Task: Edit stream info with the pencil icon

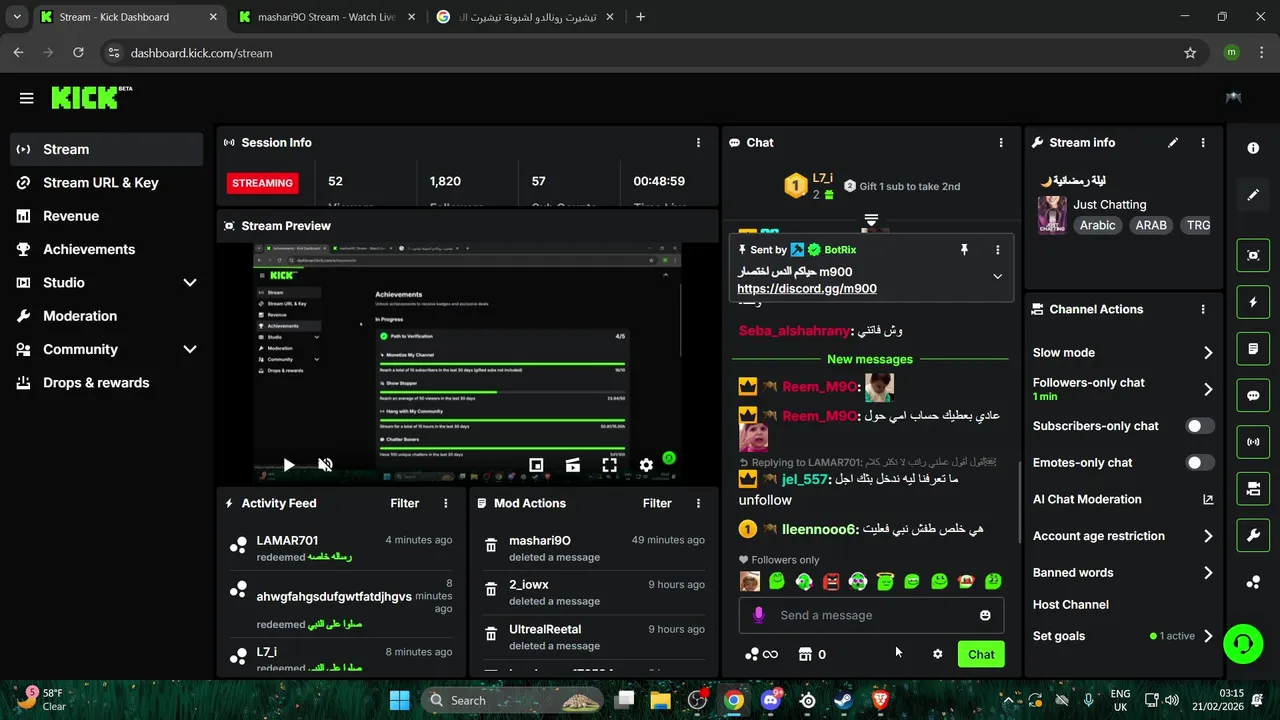Action: click(x=1173, y=143)
